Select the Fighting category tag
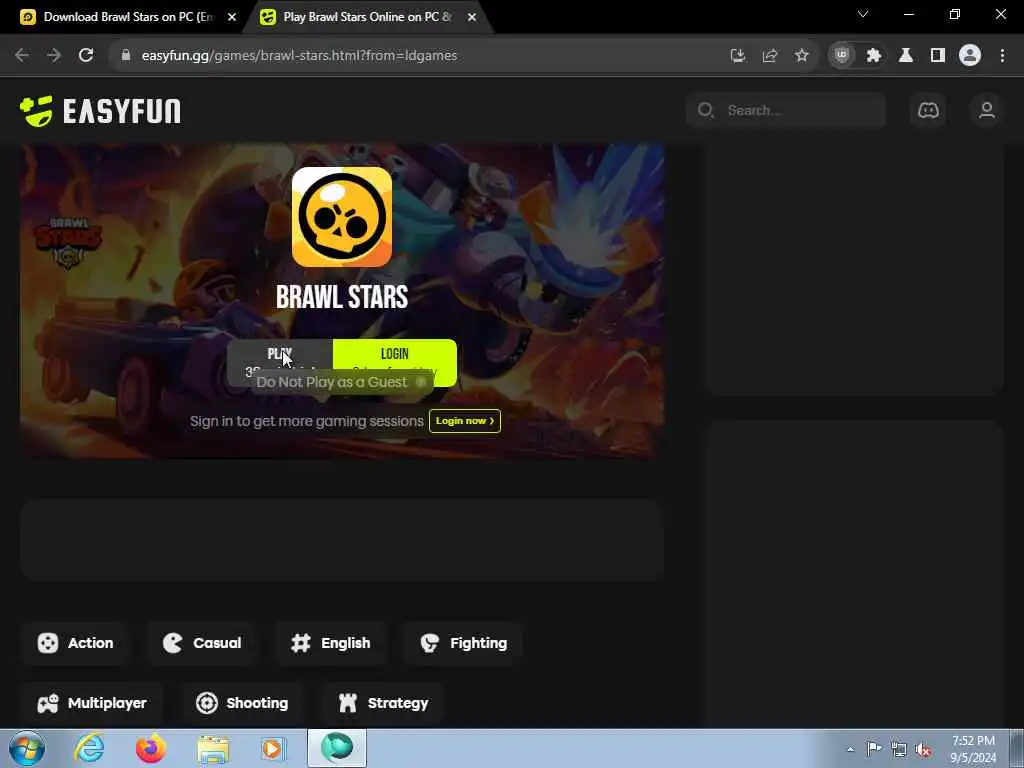The height and width of the screenshot is (768, 1024). [463, 643]
